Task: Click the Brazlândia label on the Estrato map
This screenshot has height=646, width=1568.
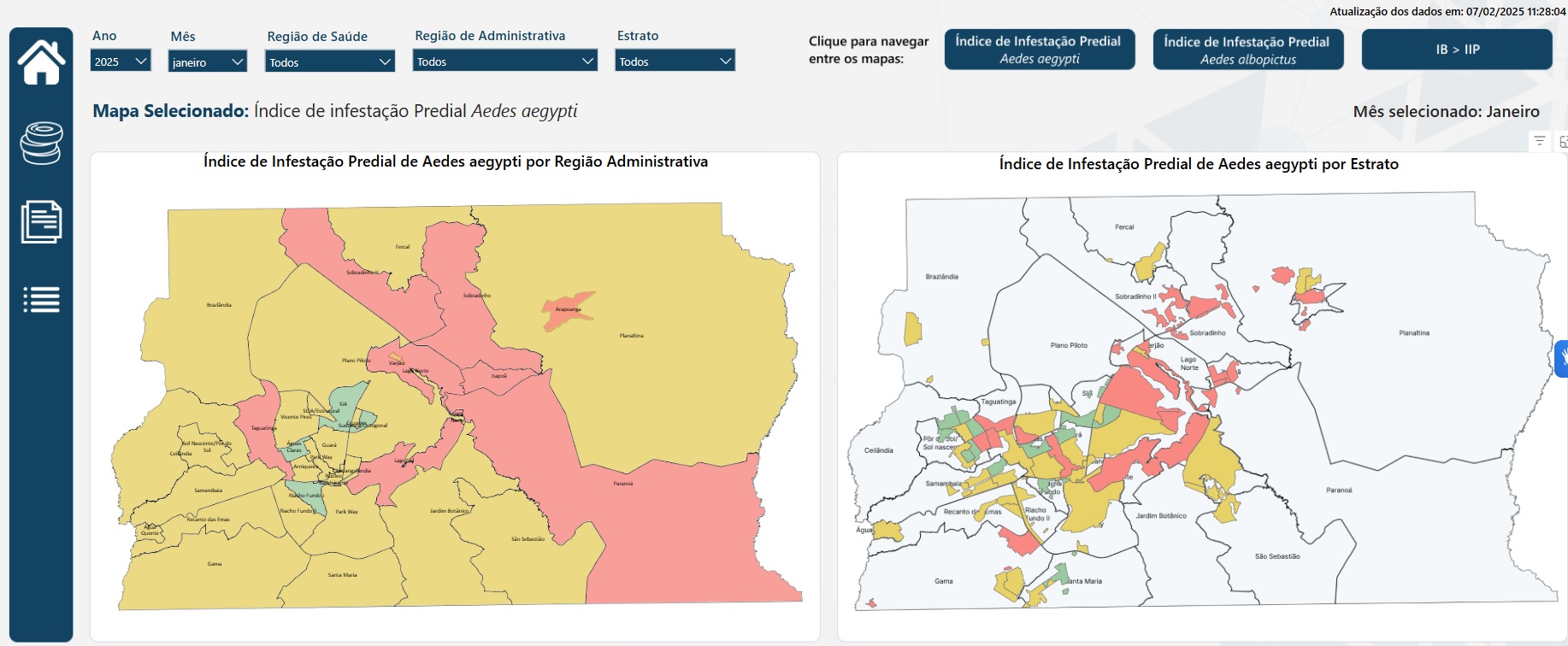Action: pos(941,277)
